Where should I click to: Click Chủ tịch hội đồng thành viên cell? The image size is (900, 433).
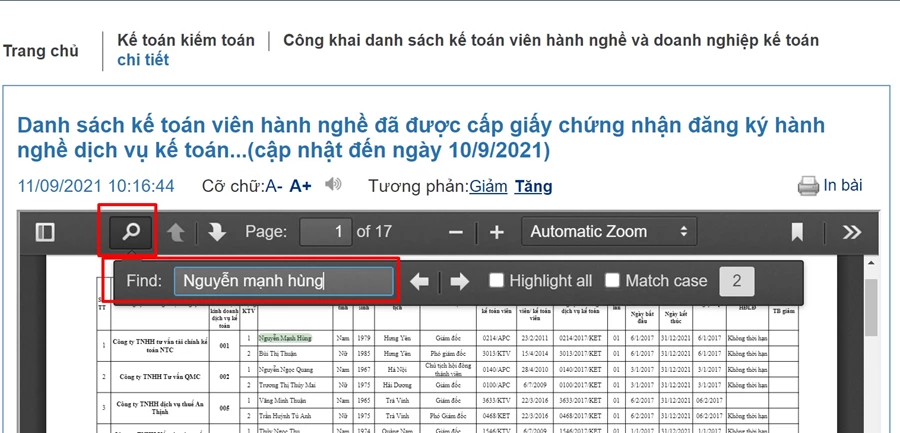coord(448,369)
